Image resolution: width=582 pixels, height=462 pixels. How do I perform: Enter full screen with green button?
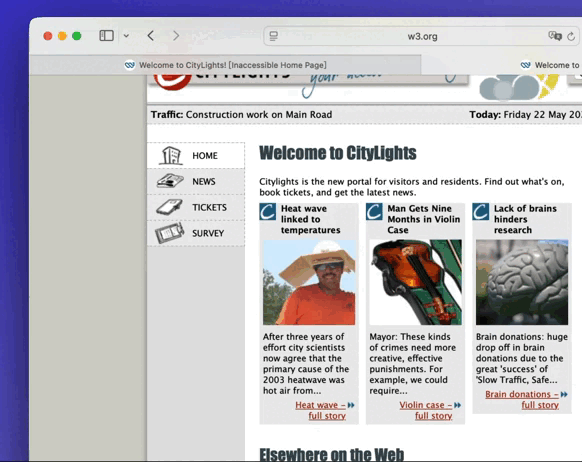[77, 36]
